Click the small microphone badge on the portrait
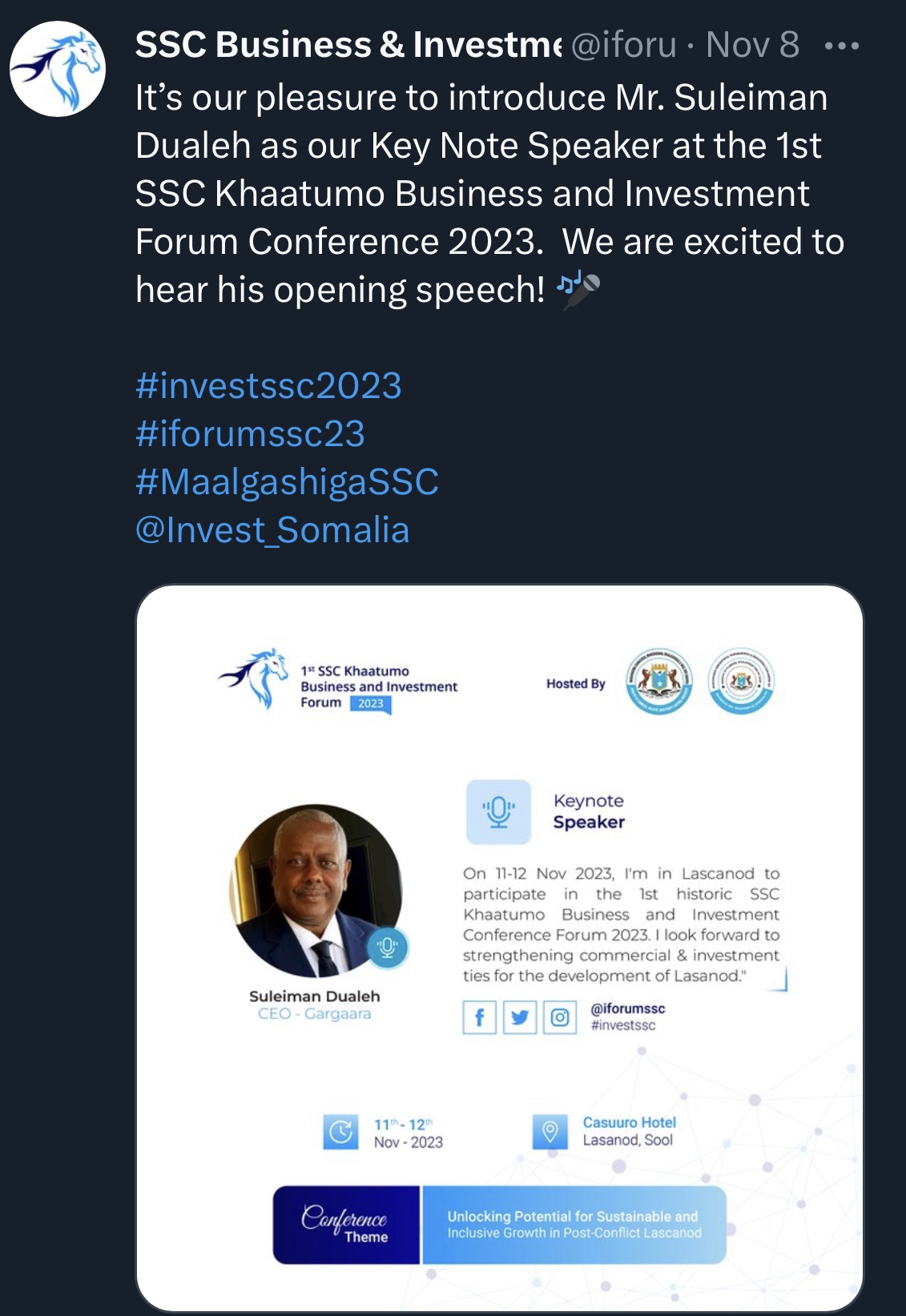906x1316 pixels. [388, 948]
